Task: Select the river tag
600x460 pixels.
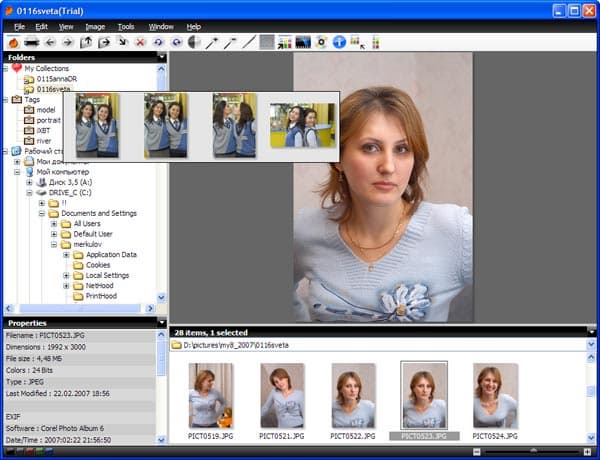Action: [x=44, y=141]
